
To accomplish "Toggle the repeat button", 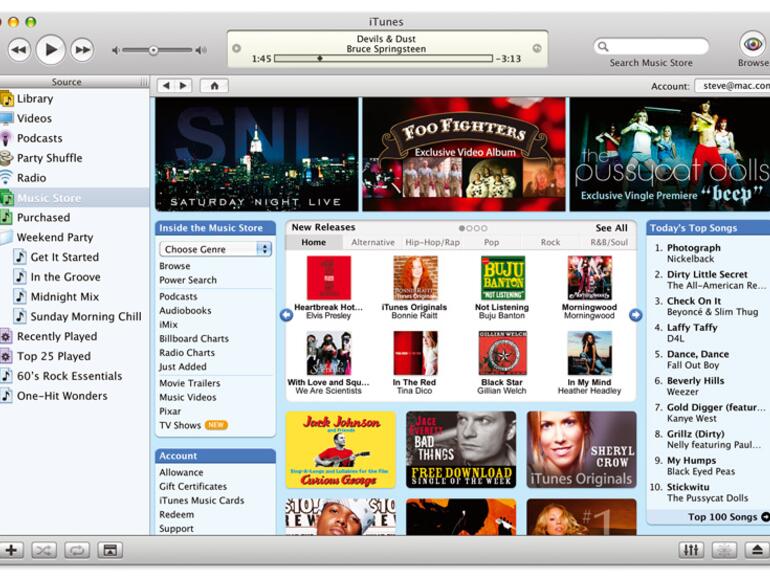I will tap(77, 550).
